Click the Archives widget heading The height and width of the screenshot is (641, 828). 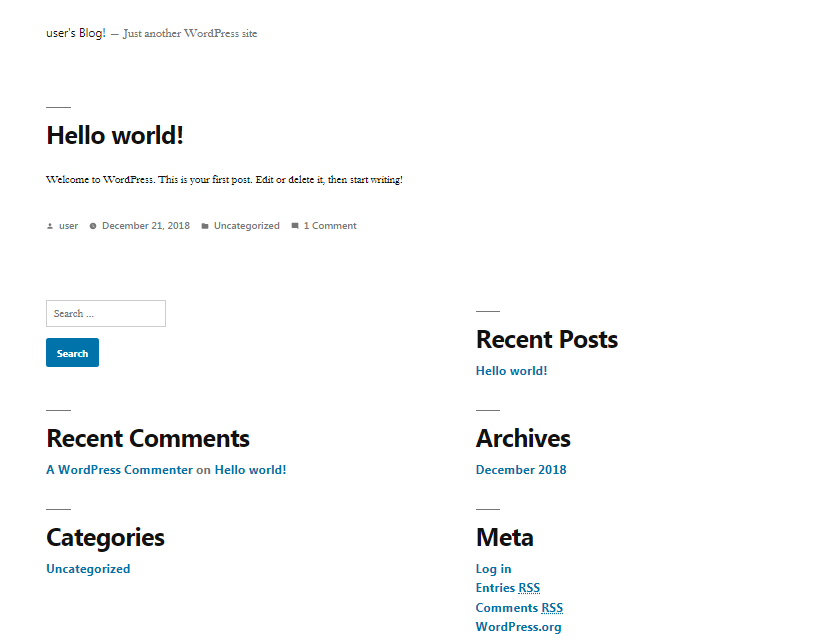pos(523,439)
